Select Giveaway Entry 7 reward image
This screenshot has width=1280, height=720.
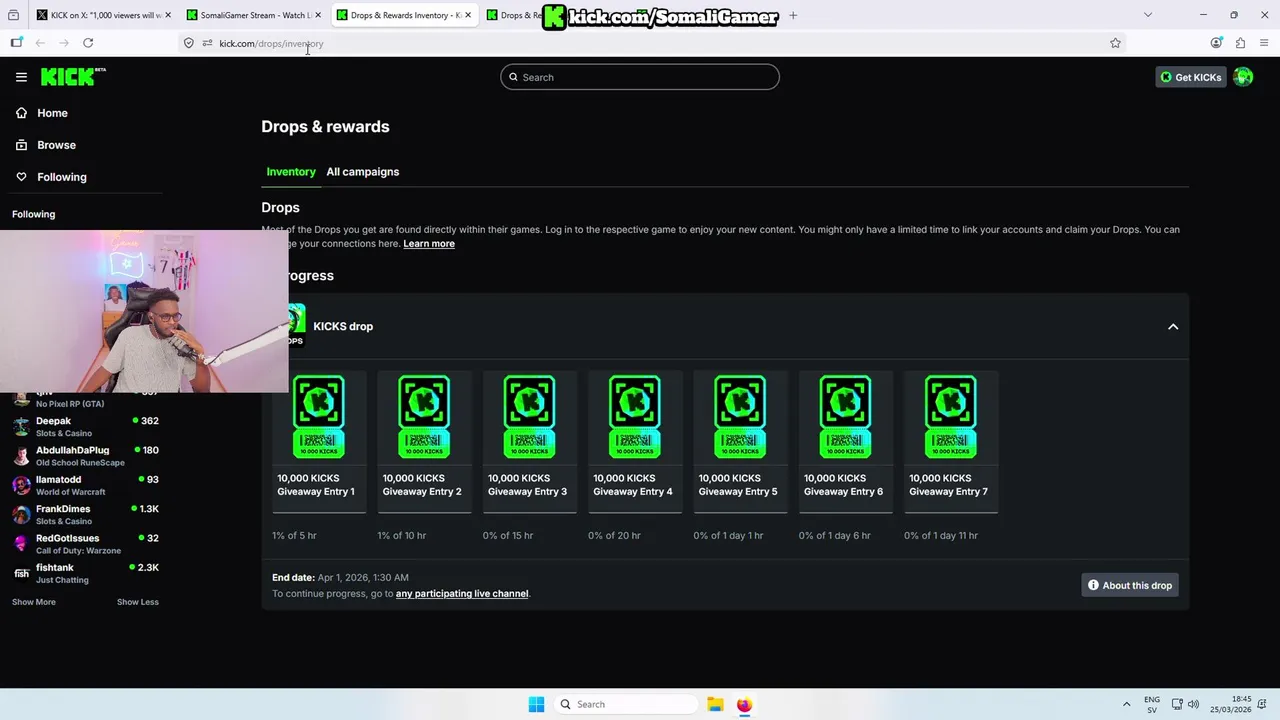click(x=950, y=417)
